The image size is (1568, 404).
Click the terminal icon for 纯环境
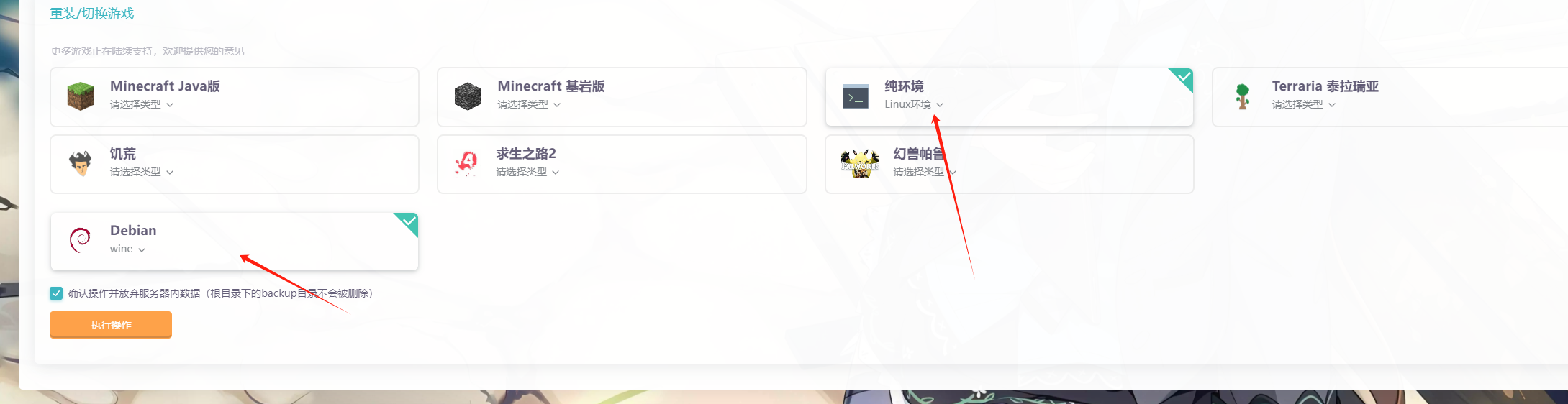856,96
